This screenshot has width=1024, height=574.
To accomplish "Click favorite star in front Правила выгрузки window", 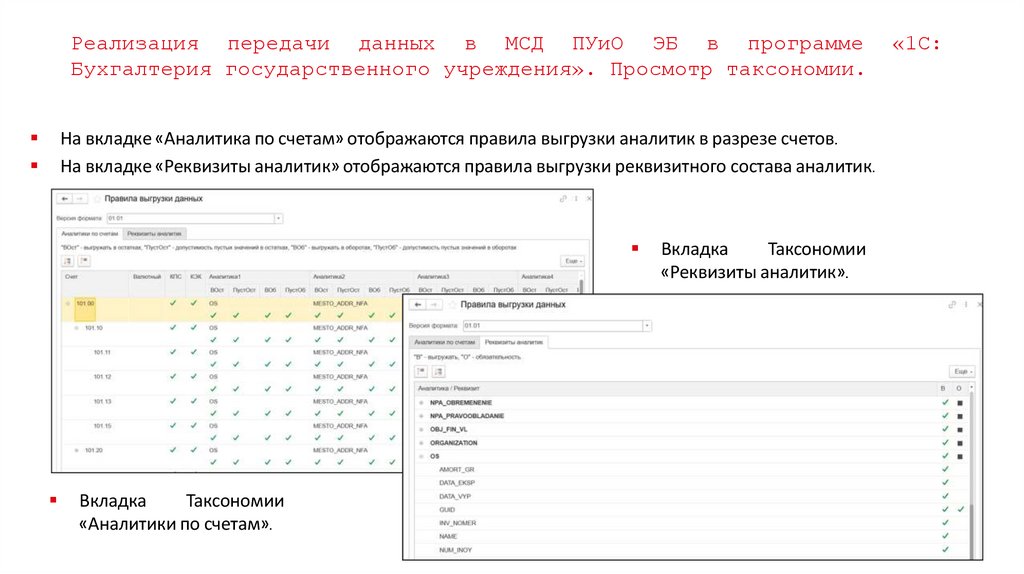I will 453,305.
